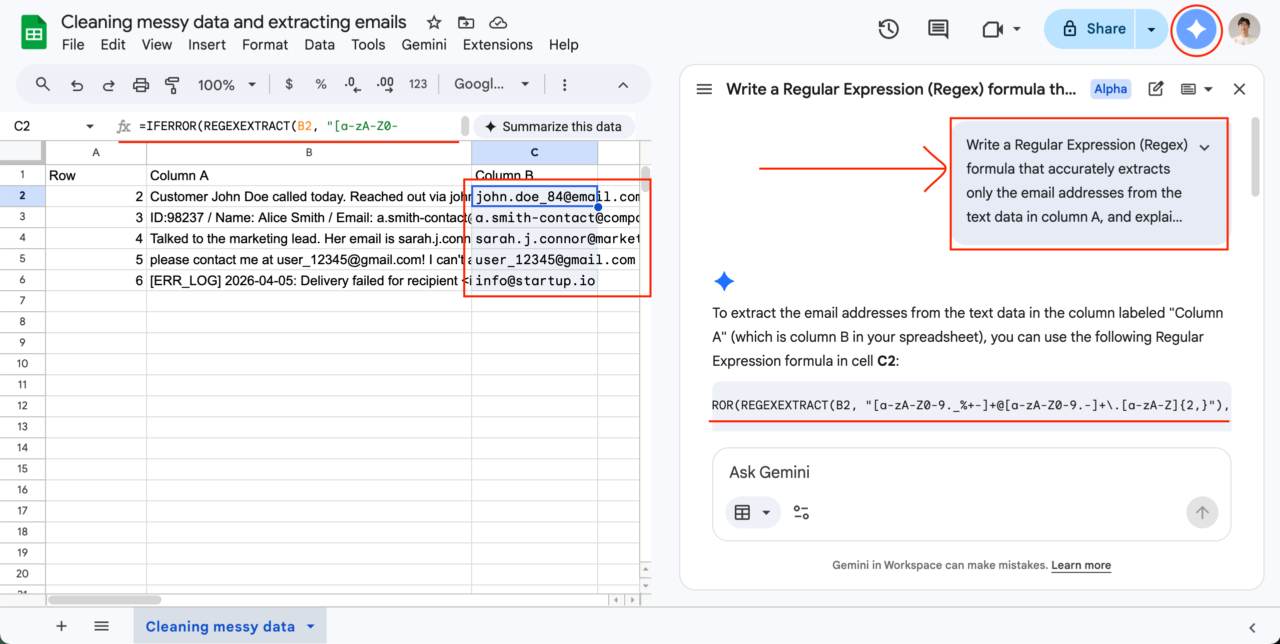
Task: Select the 'Column A' header cell
Action: click(x=309, y=175)
